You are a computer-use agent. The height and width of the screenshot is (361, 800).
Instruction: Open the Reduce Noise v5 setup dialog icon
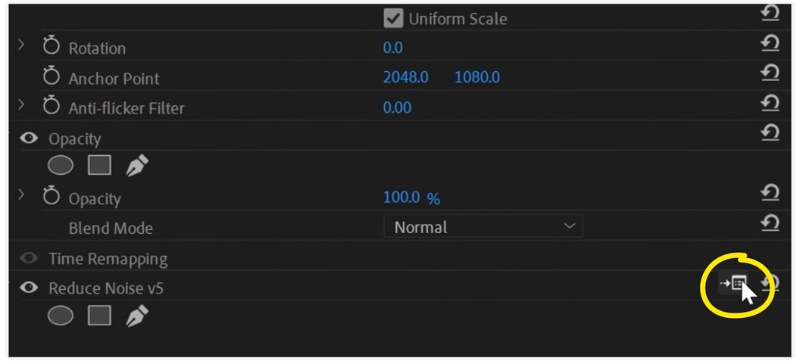coord(734,283)
